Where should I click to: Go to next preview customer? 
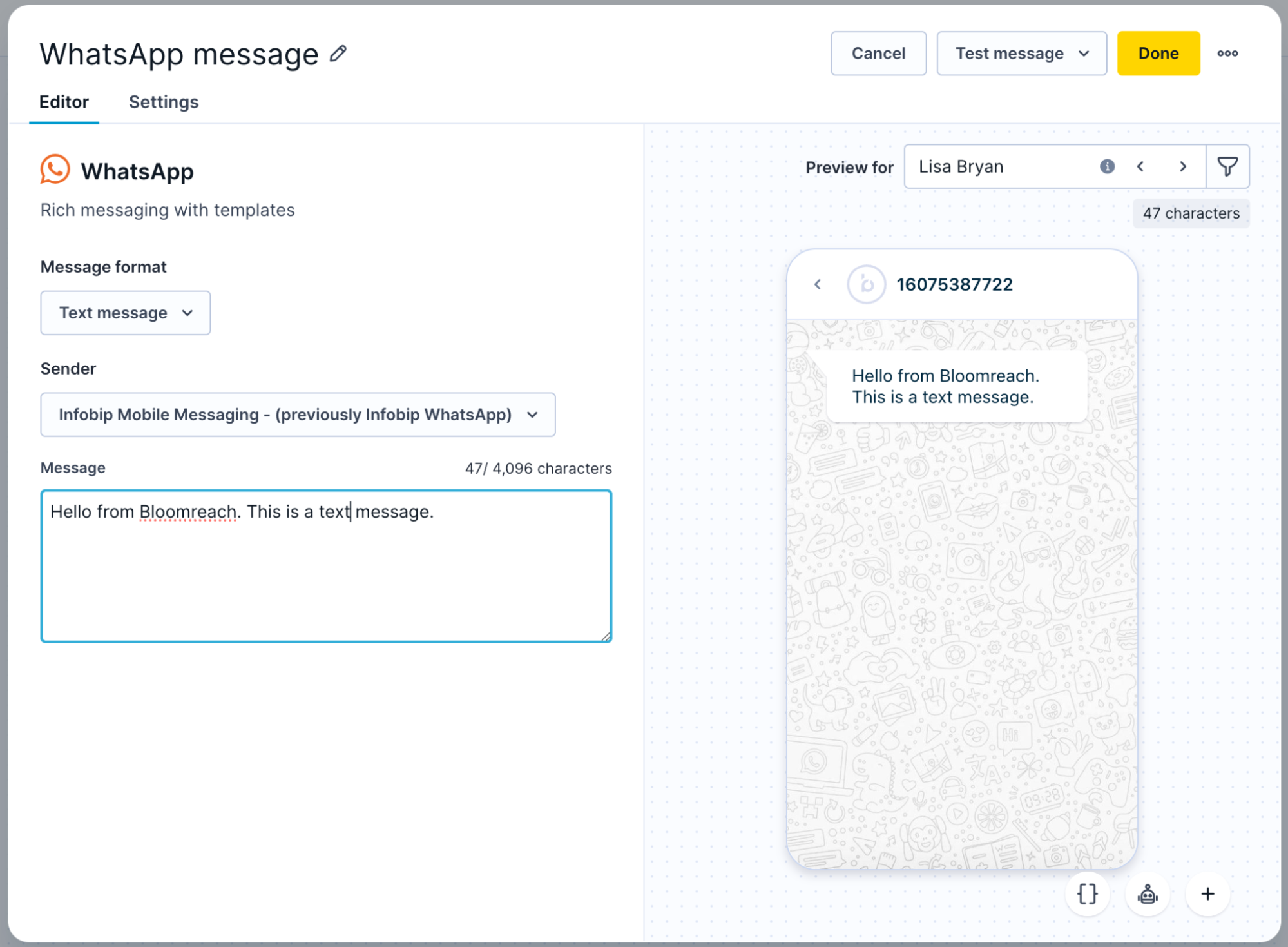1182,167
